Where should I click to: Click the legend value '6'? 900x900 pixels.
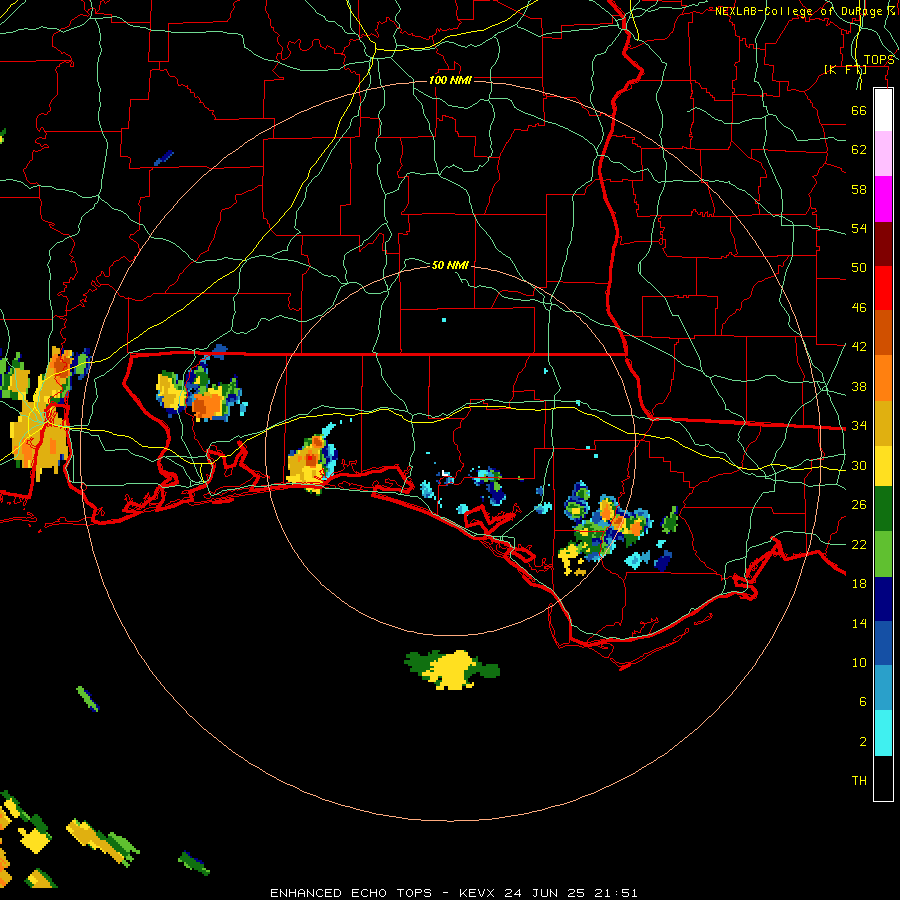[863, 702]
